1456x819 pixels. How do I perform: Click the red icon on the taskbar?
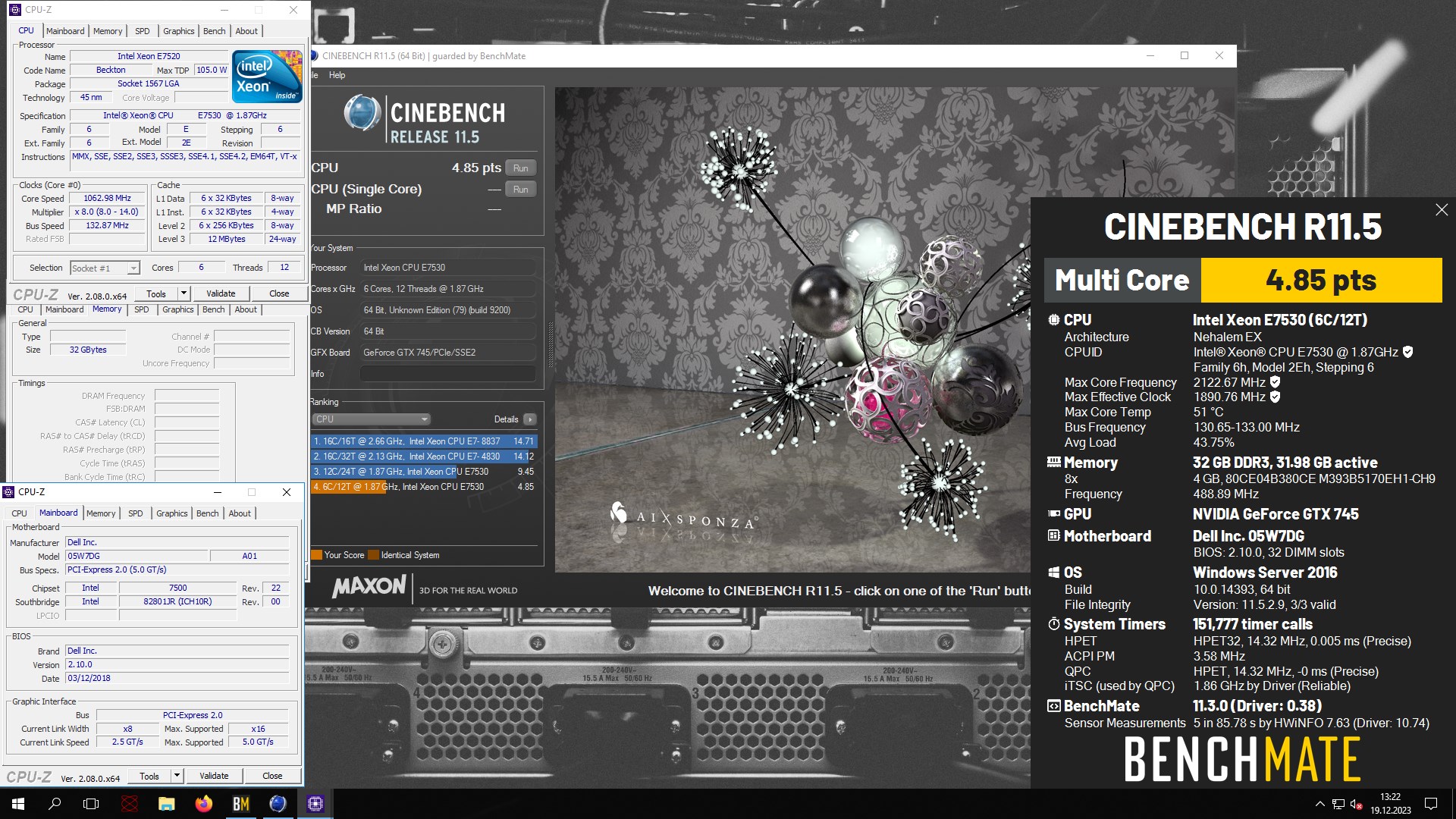click(x=130, y=804)
